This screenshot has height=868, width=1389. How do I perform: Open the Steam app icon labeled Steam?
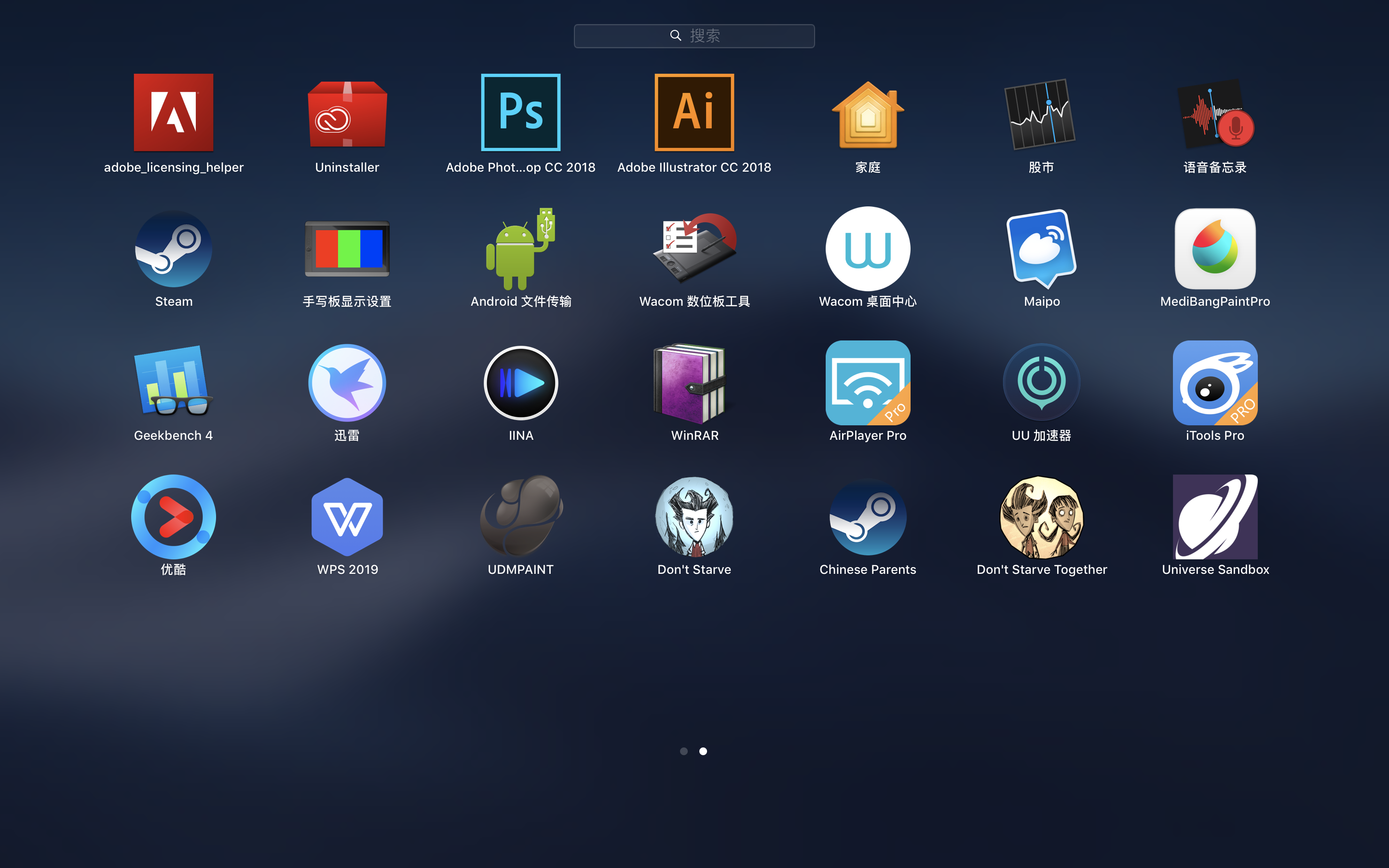pos(173,248)
